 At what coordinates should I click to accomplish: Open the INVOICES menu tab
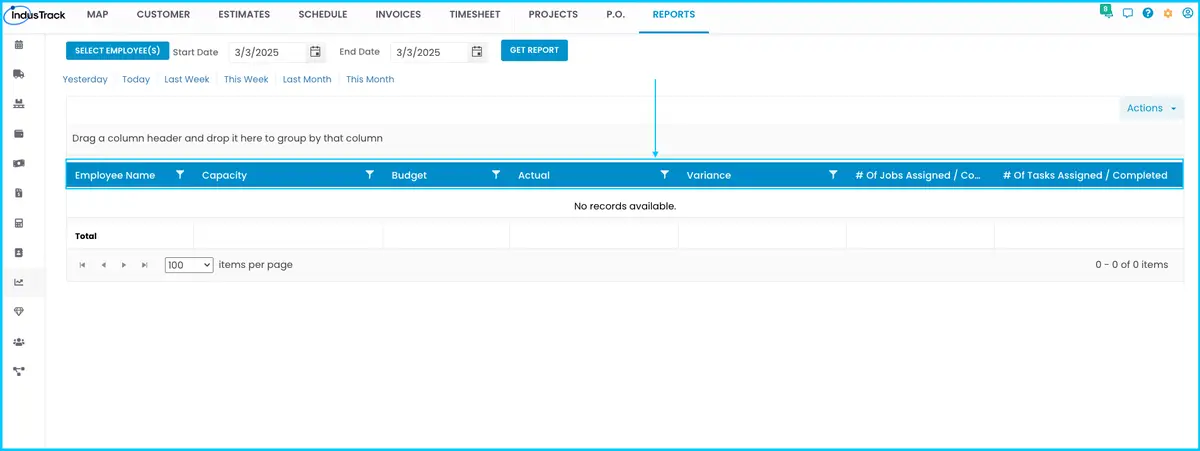398,15
